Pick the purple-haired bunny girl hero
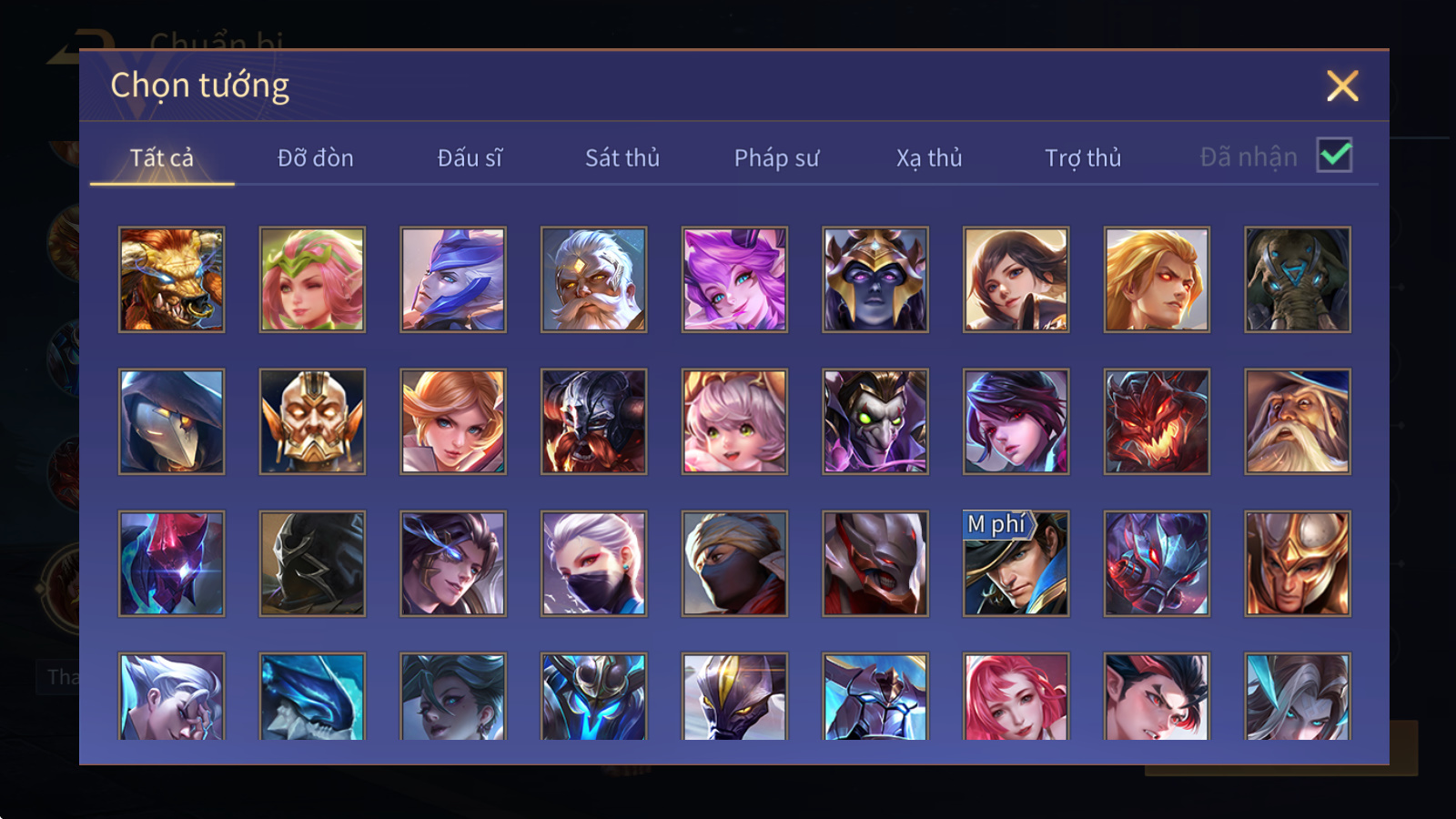The image size is (1456, 819). click(x=734, y=279)
